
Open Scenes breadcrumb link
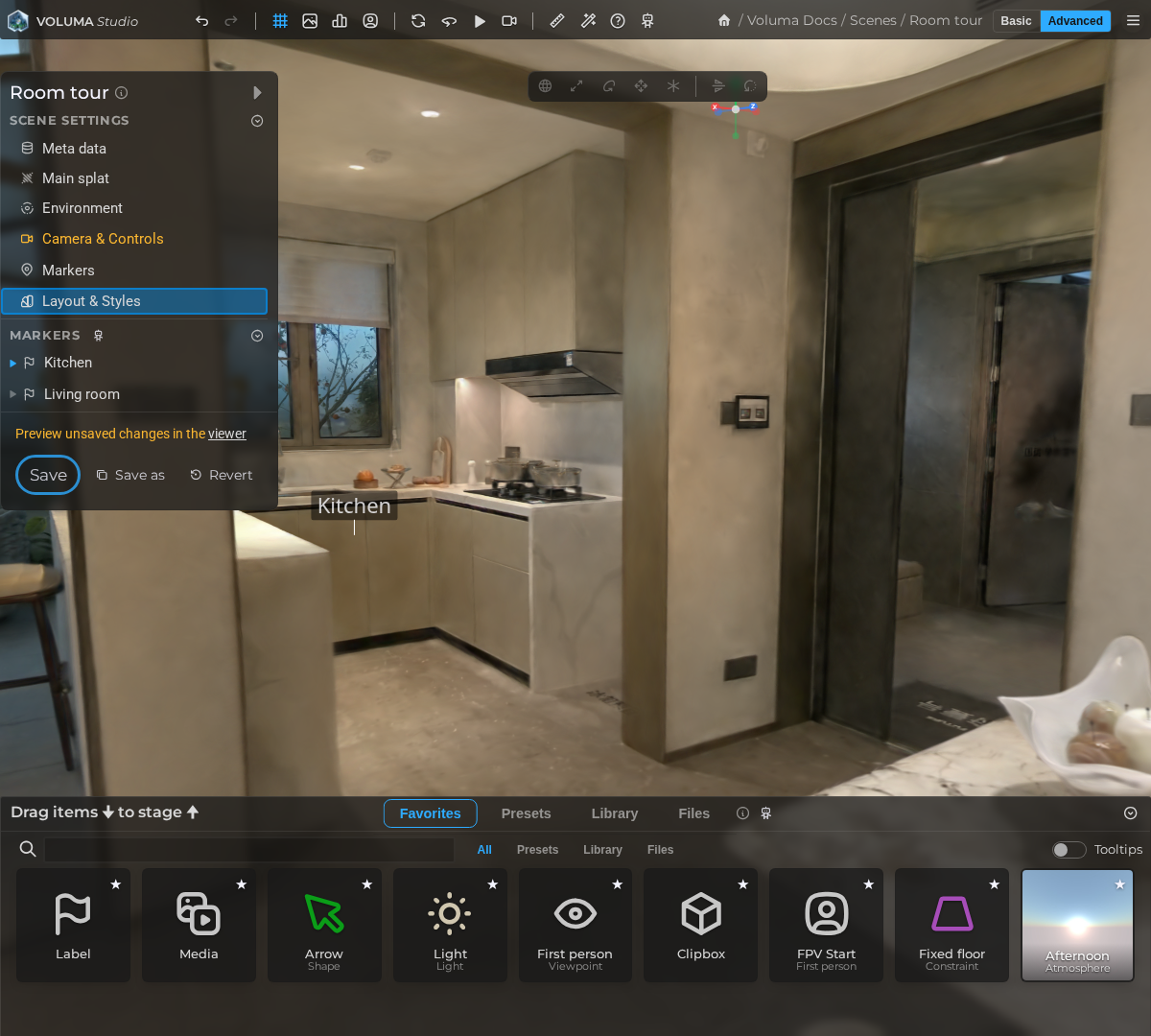[873, 20]
